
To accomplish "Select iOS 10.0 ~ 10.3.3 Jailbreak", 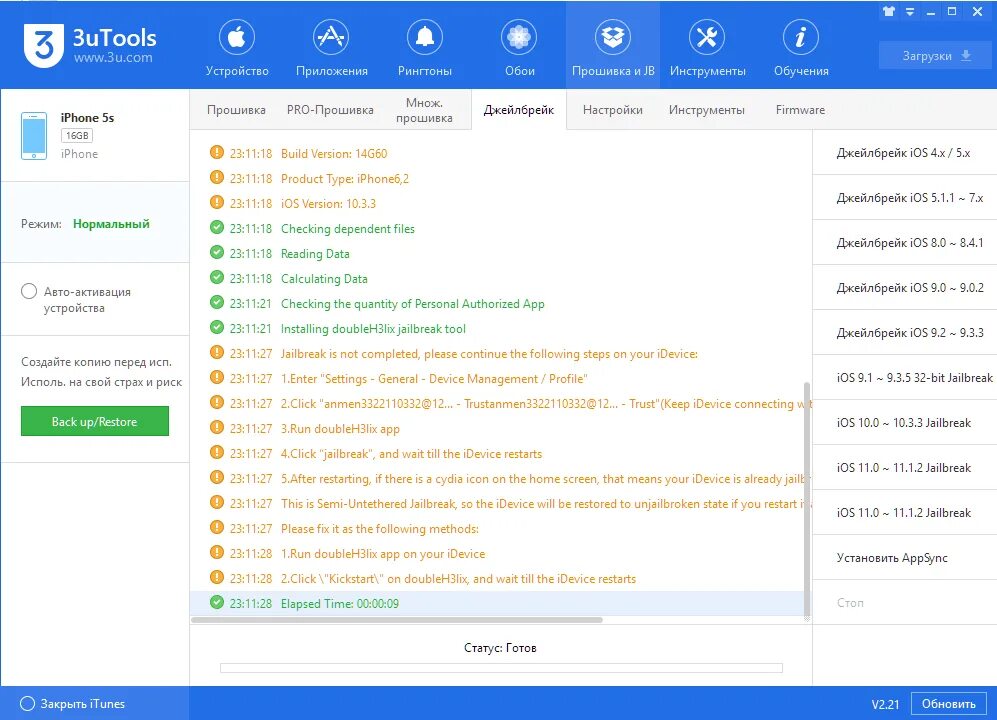I will tap(905, 422).
